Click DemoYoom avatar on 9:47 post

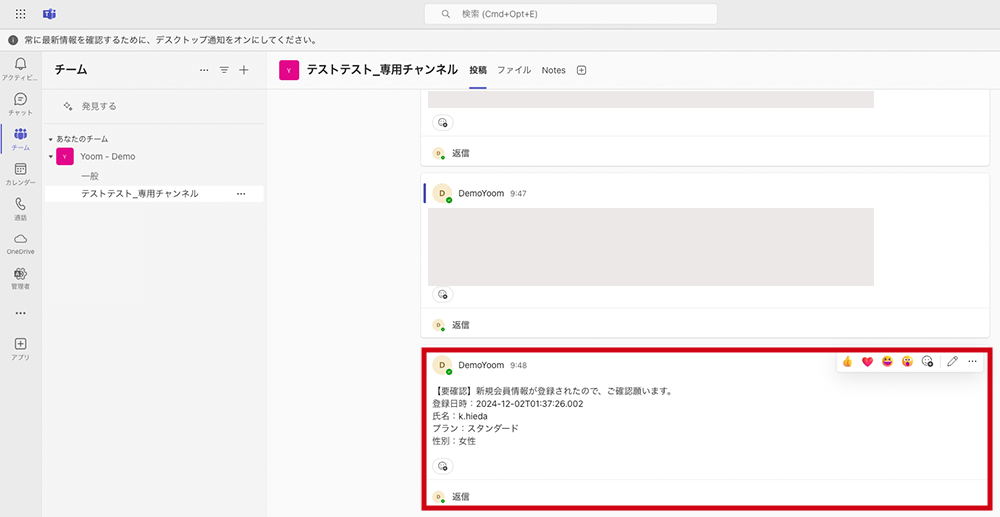coord(442,193)
